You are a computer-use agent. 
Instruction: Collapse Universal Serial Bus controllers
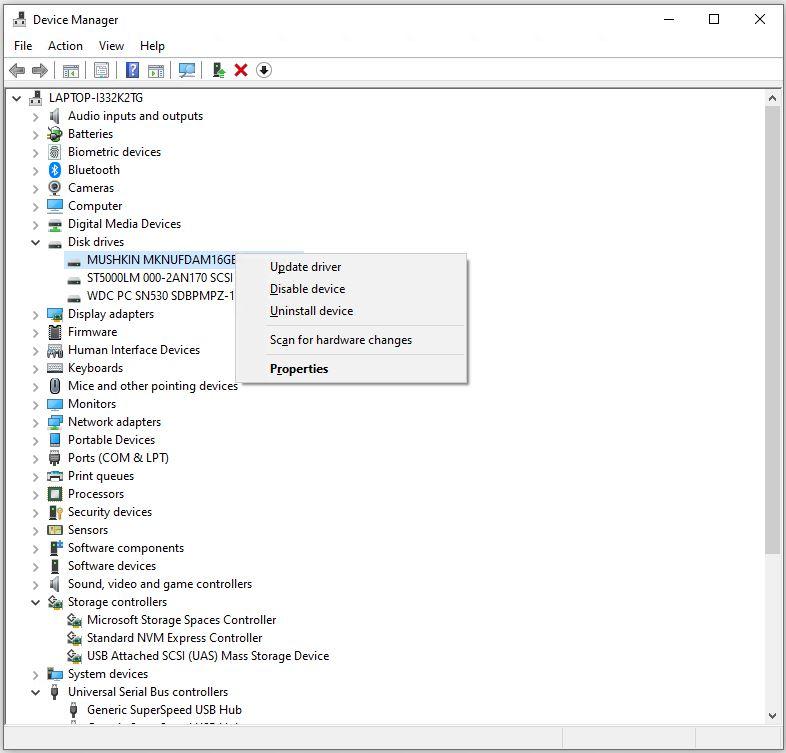pyautogui.click(x=36, y=692)
